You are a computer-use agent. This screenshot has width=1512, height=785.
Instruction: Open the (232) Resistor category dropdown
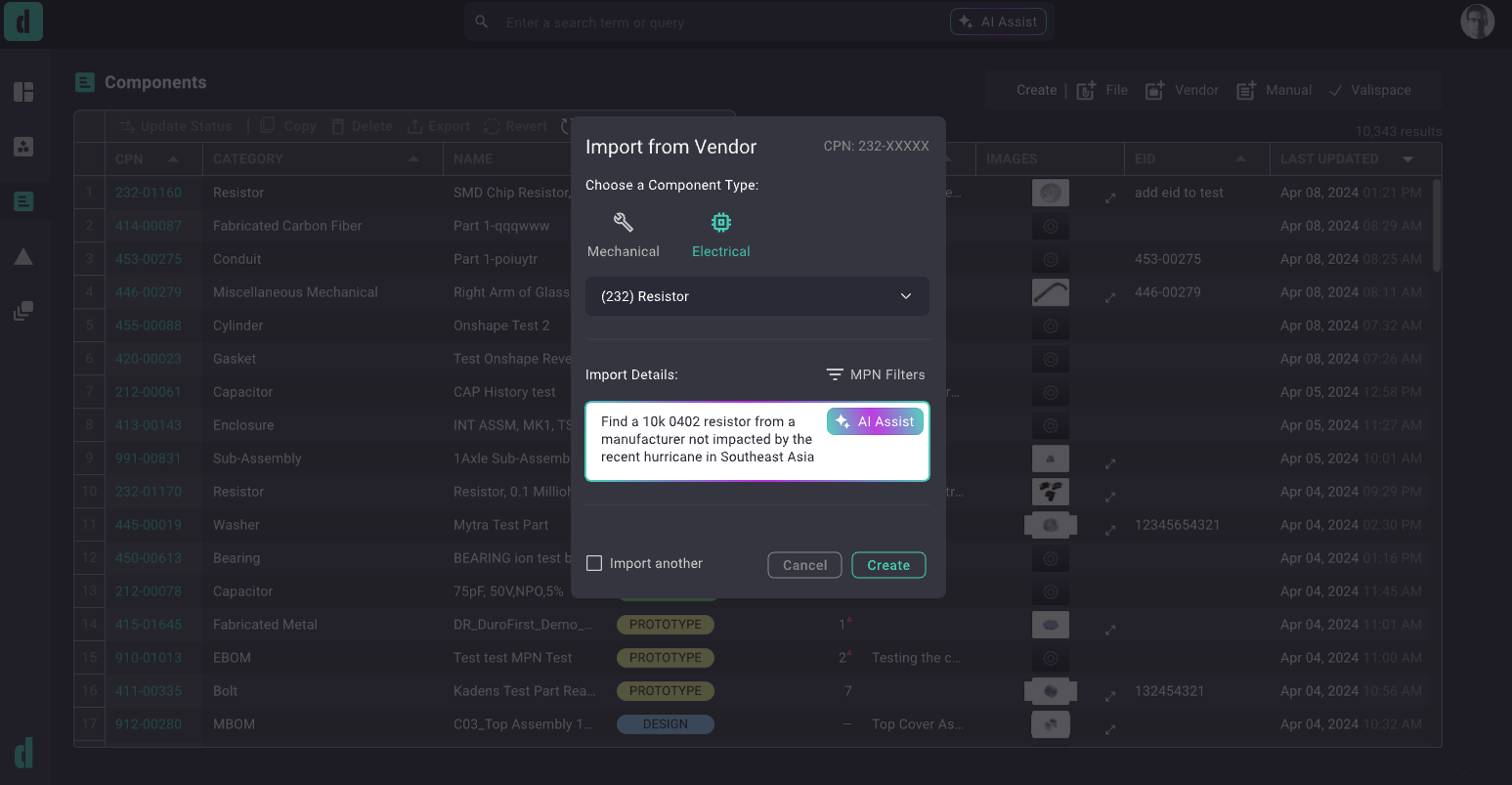click(756, 296)
